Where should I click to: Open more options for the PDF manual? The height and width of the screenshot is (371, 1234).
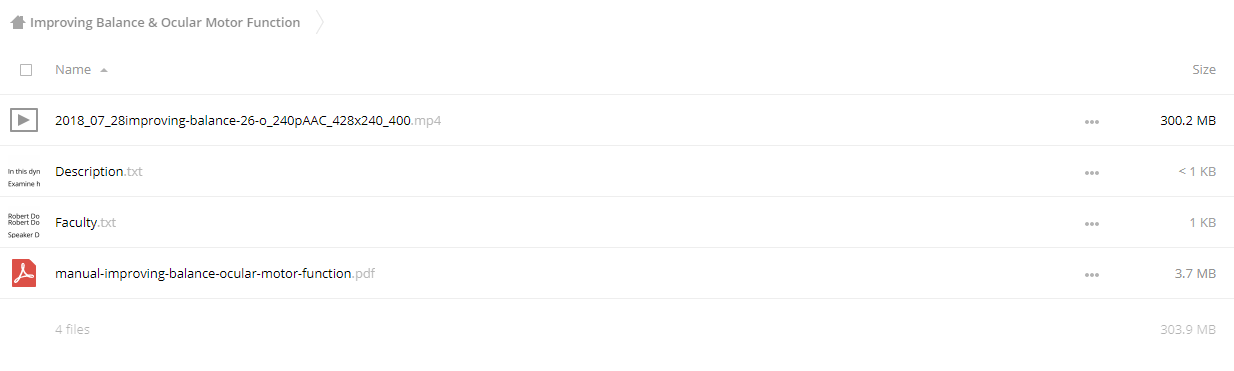pos(1091,275)
